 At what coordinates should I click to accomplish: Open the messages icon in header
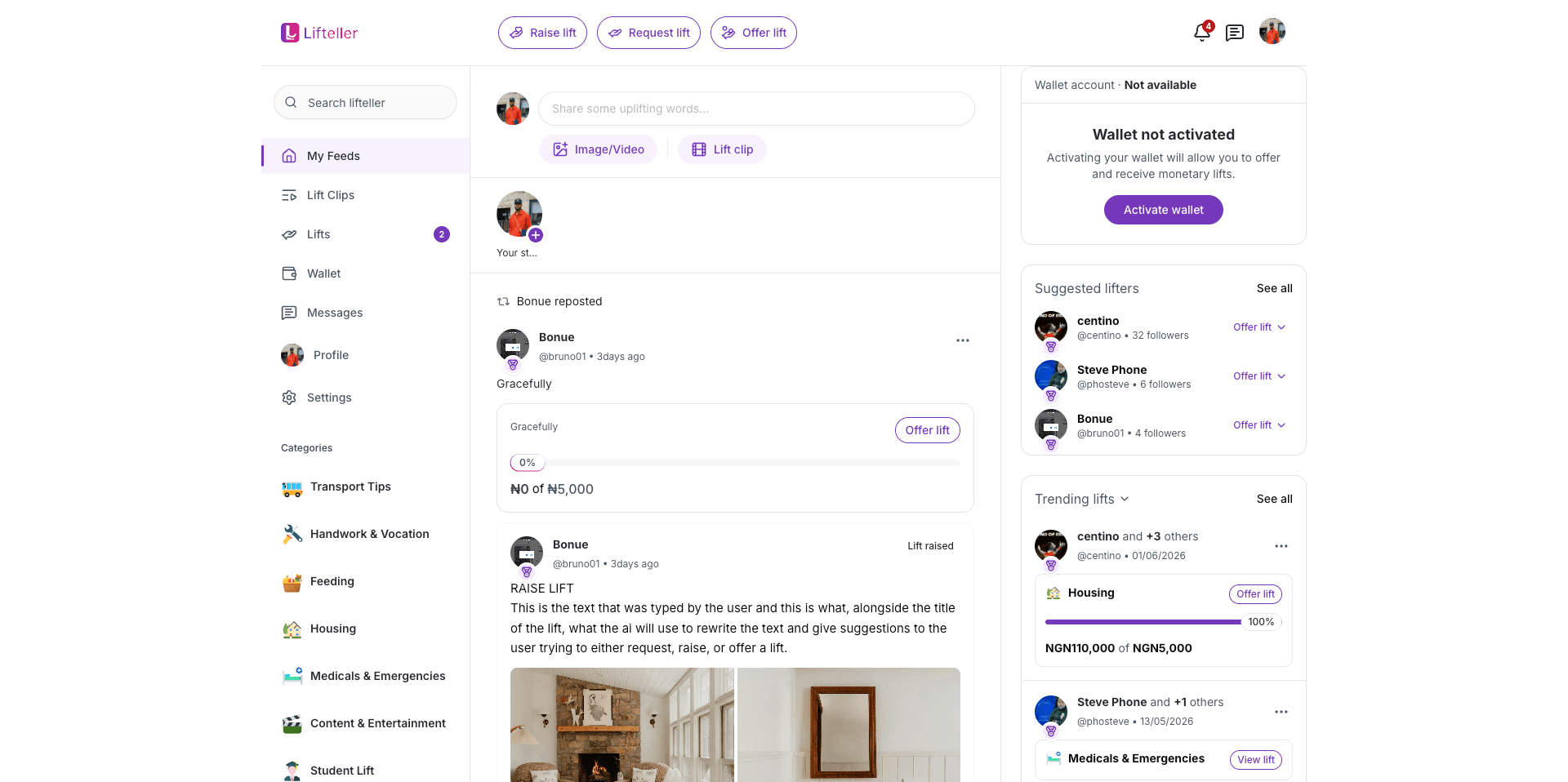1235,33
